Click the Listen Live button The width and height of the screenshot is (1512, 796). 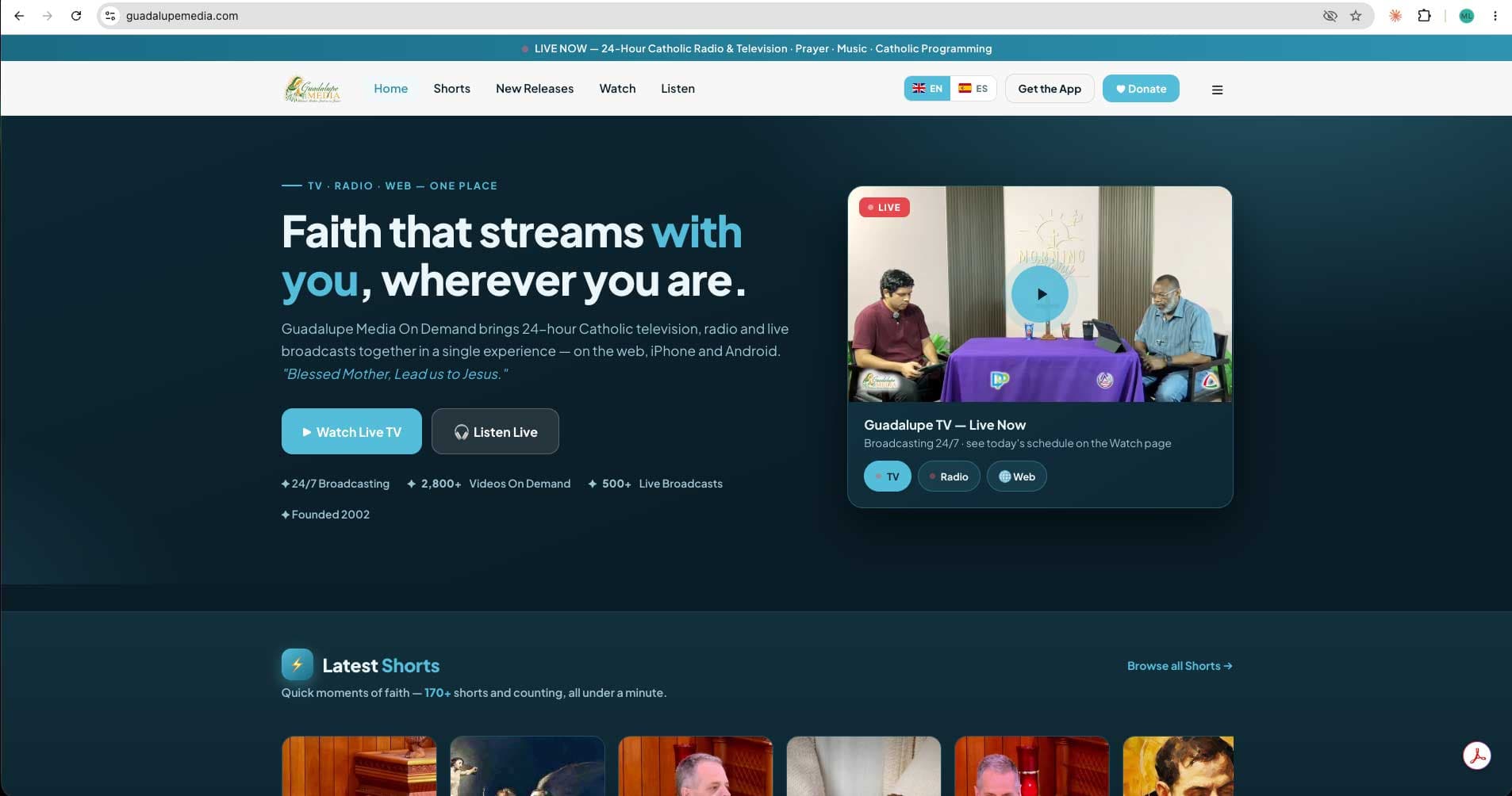click(495, 431)
